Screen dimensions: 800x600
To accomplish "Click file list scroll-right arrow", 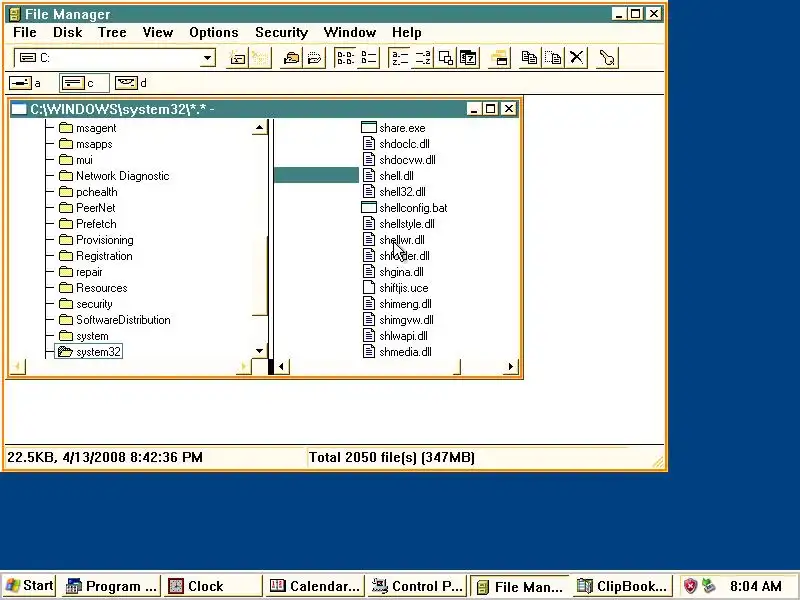I will coord(510,366).
